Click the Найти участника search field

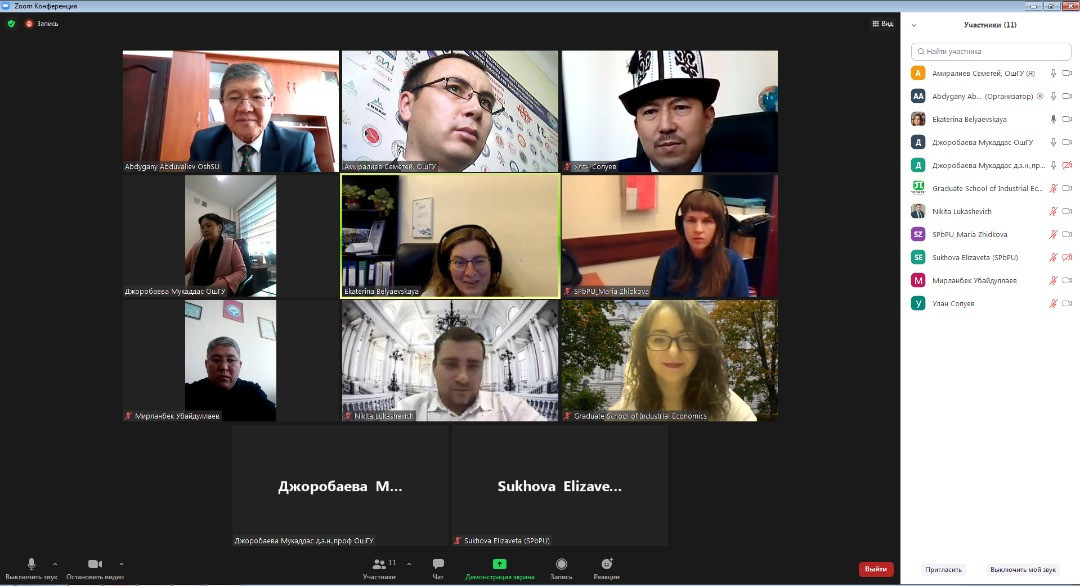coord(990,51)
